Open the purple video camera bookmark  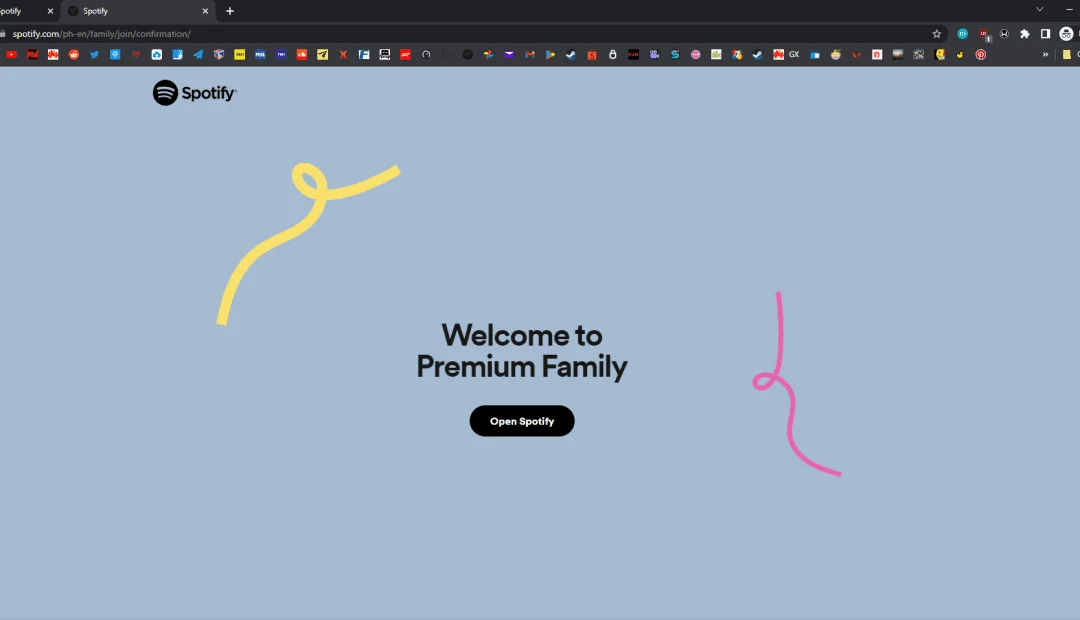654,54
